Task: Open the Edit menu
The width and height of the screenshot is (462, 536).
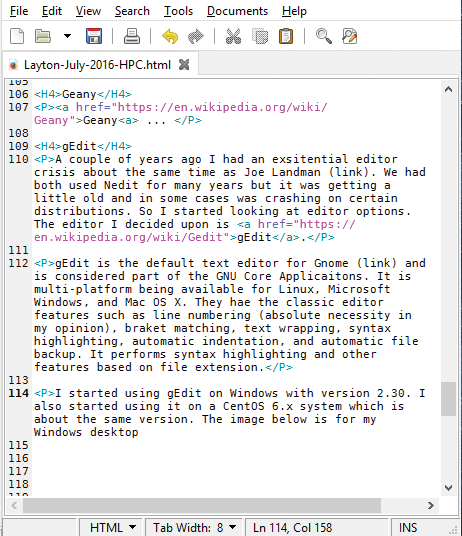Action: 52,11
